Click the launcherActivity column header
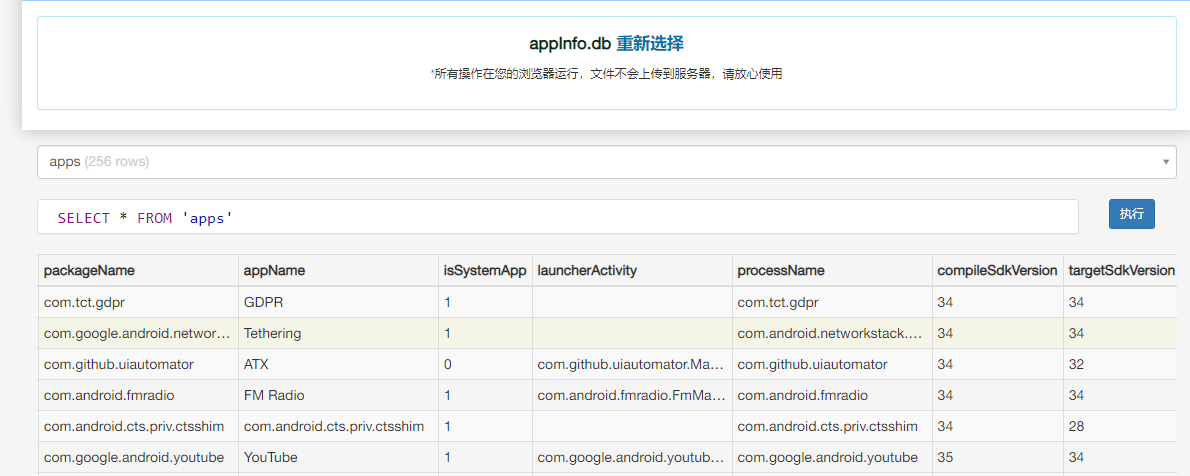The height and width of the screenshot is (476, 1190). point(587,270)
